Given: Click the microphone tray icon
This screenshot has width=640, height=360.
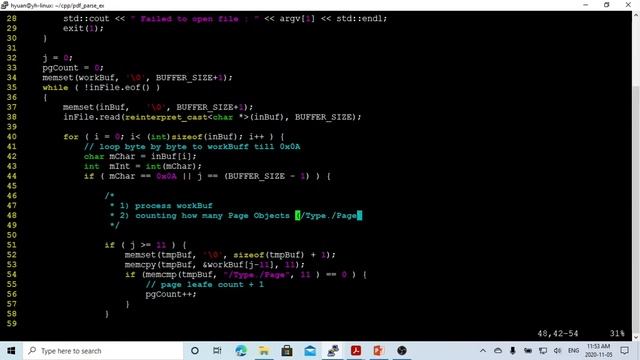Looking at the screenshot, I should pos(513,351).
